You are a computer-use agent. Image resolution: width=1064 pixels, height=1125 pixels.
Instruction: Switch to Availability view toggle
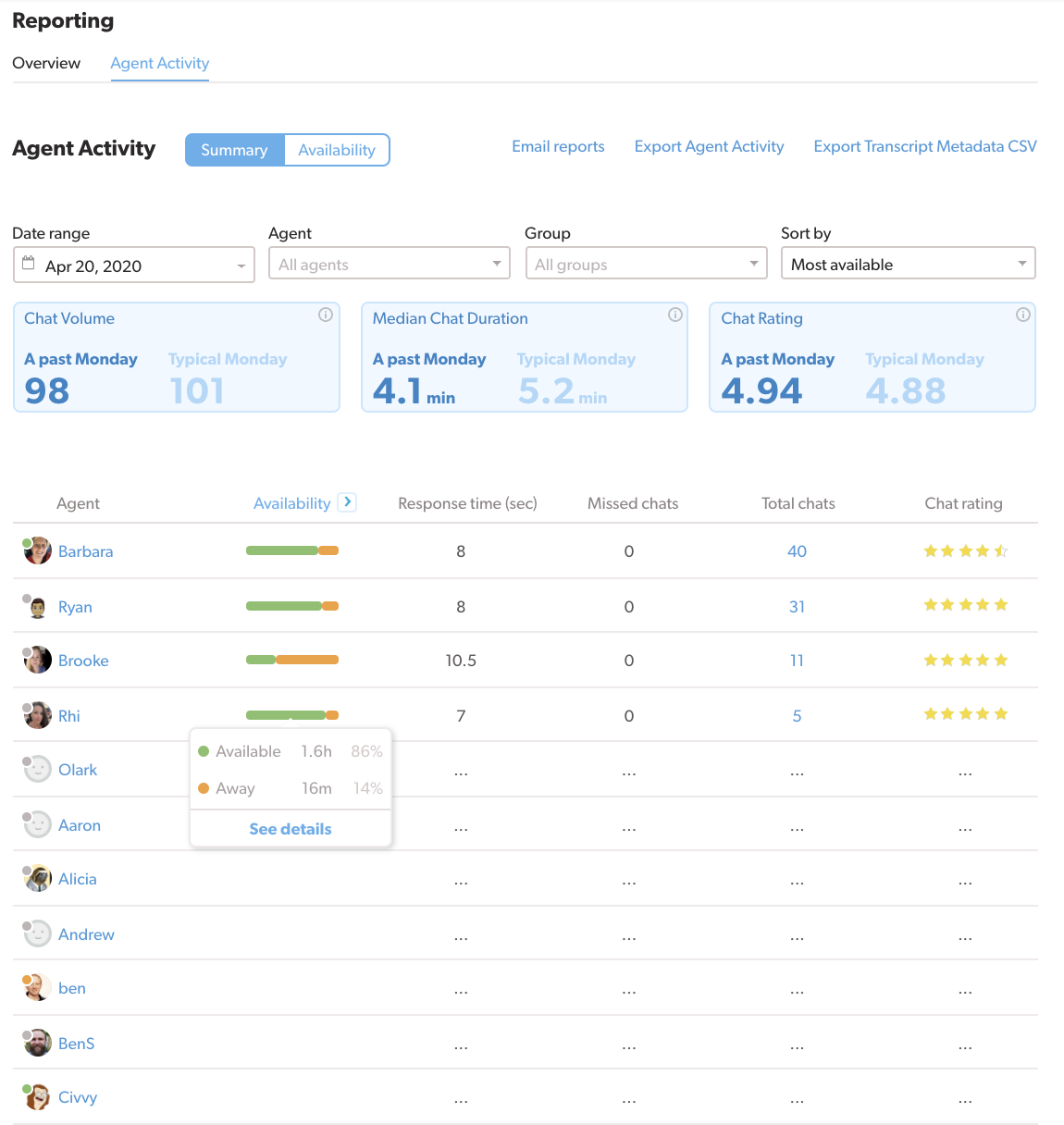click(x=337, y=150)
